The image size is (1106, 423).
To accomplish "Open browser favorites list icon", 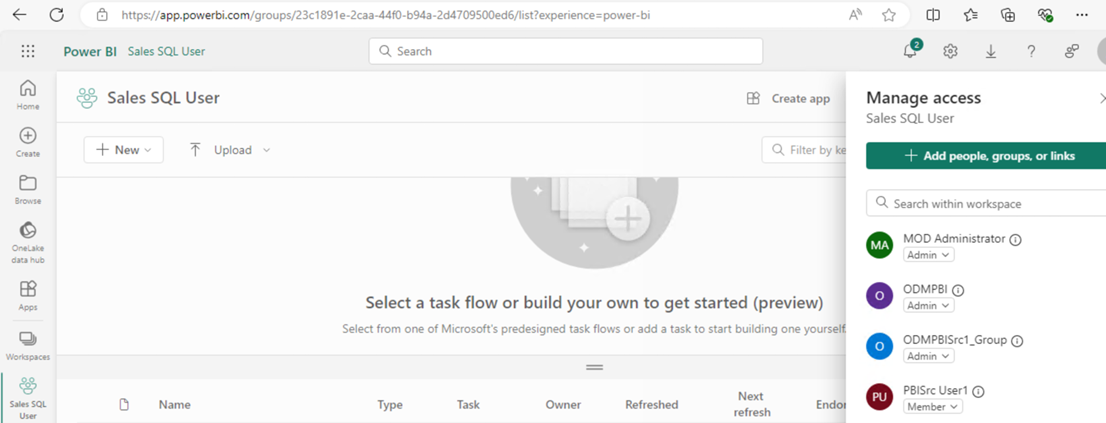I will click(971, 15).
